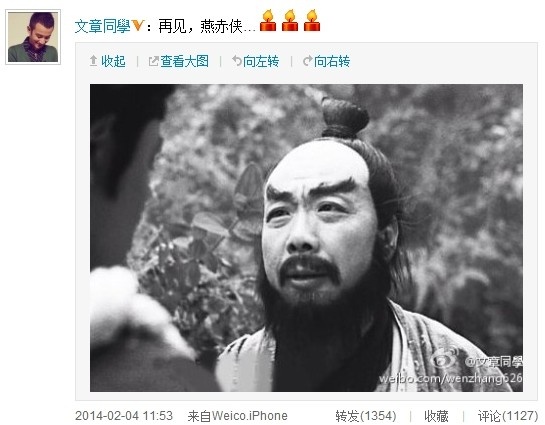Click the poster's avatar thumbnail

(x=33, y=37)
